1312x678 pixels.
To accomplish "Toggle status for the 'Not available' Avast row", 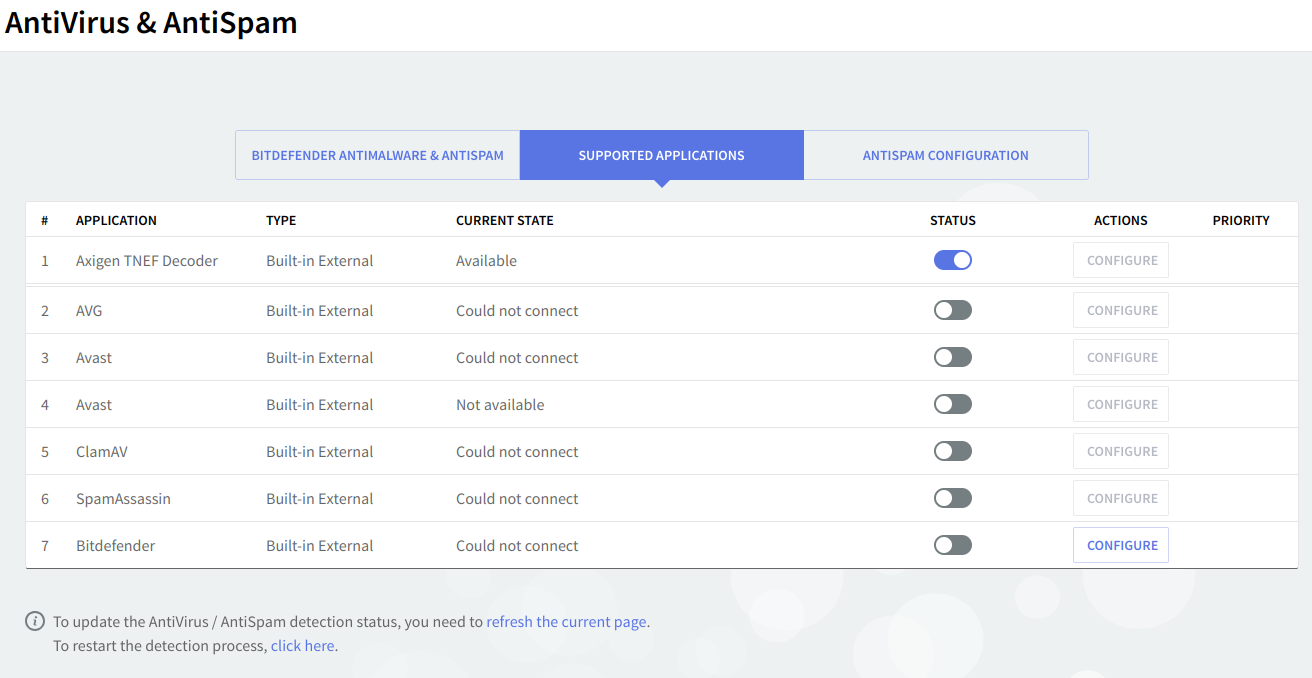I will [952, 404].
